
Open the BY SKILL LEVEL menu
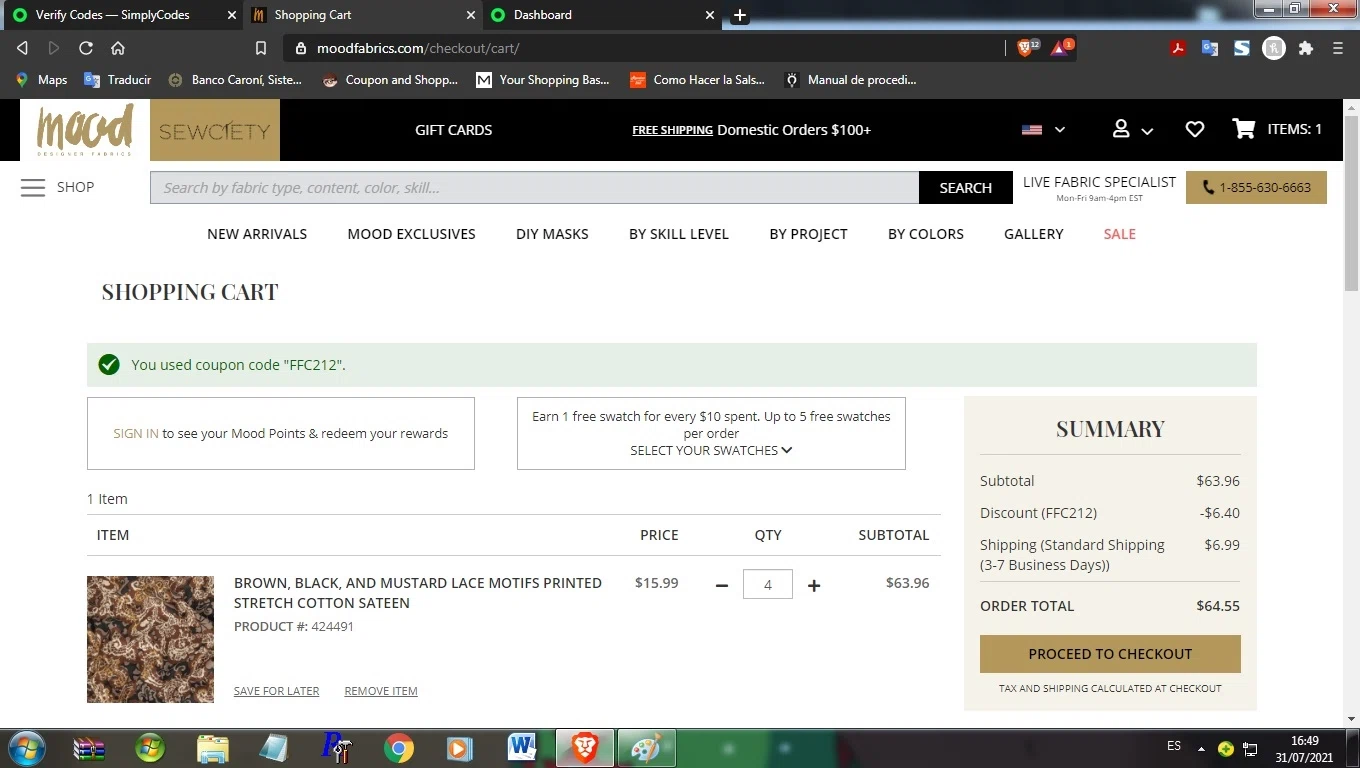click(x=679, y=234)
